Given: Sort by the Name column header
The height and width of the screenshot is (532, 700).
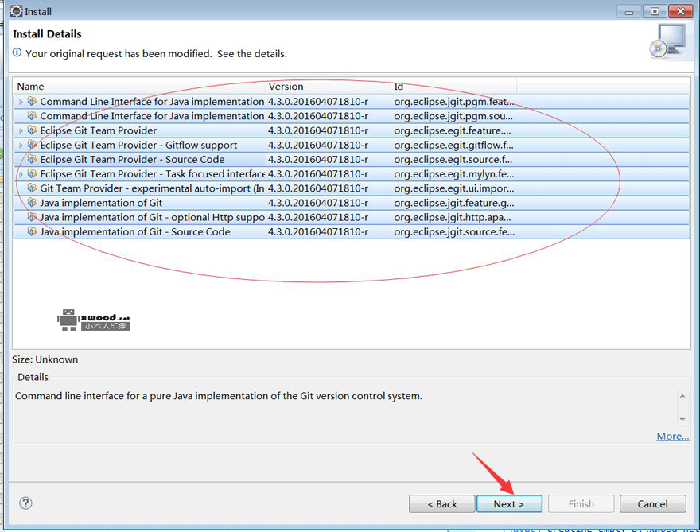Looking at the screenshot, I should coord(139,87).
